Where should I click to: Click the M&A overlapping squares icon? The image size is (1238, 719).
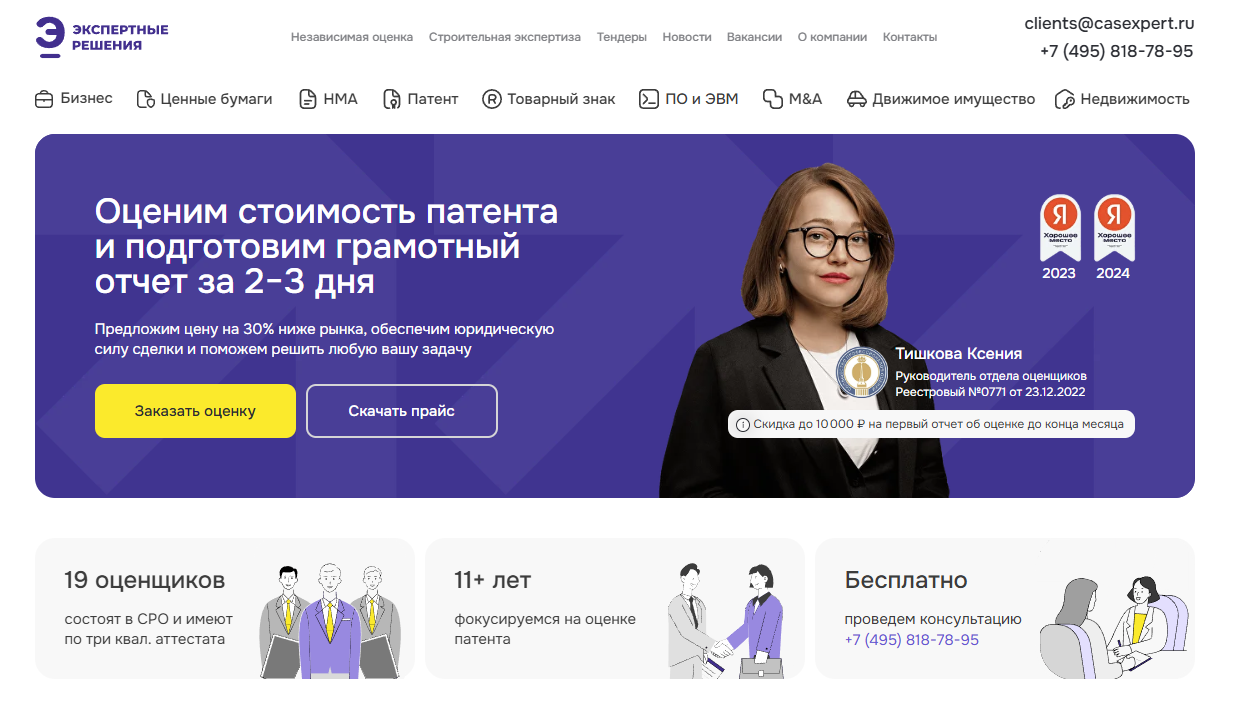(772, 99)
